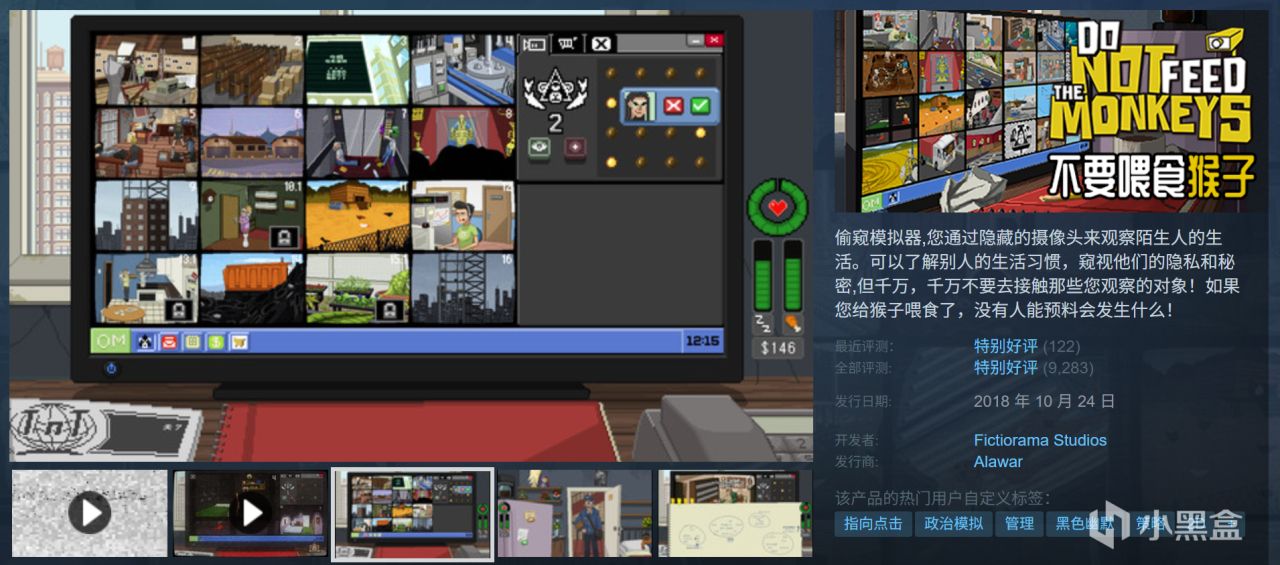Open camera cage 9 tower building feed
The height and width of the screenshot is (565, 1280).
click(146, 215)
